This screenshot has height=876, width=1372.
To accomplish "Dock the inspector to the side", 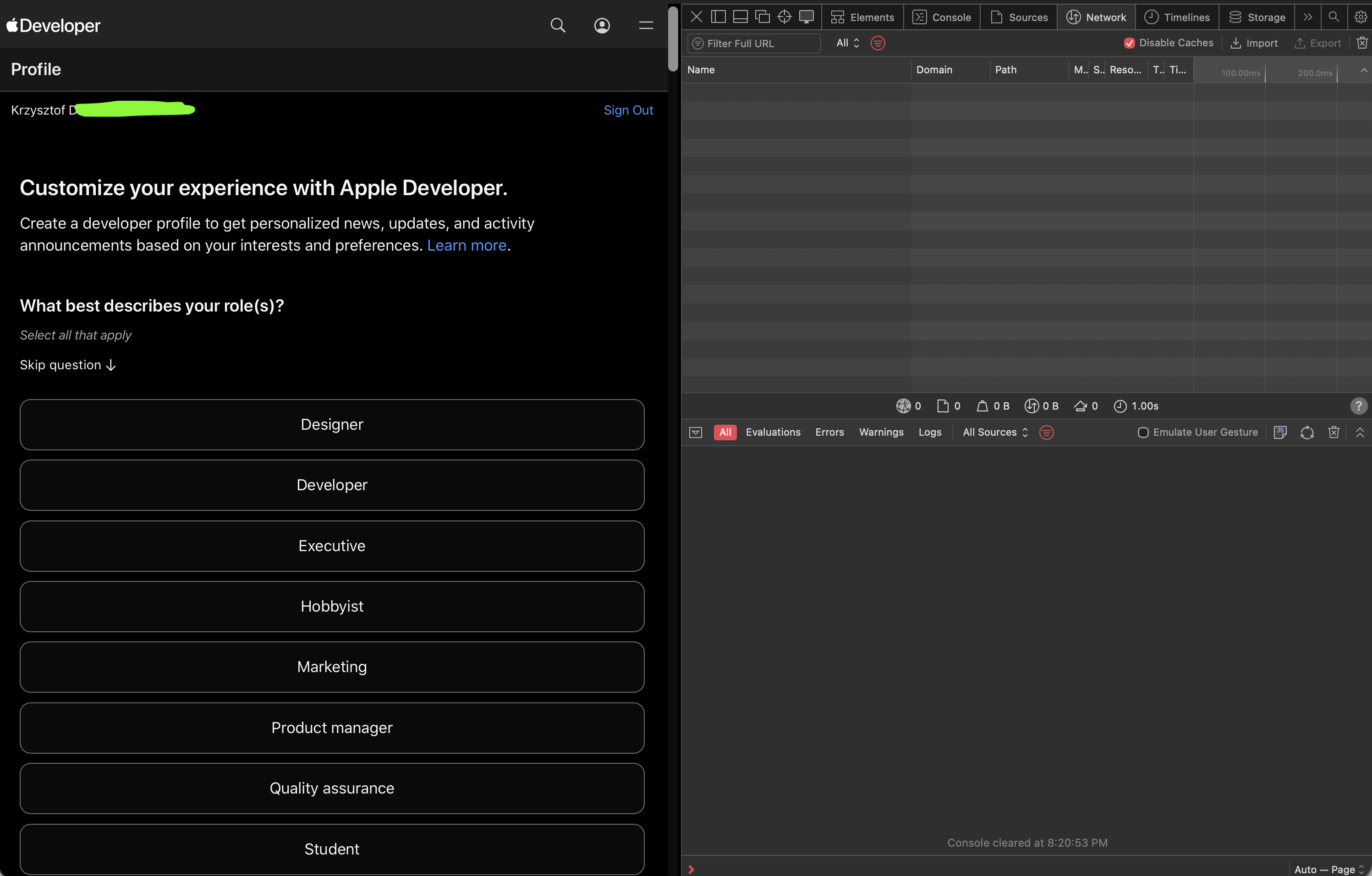I will point(719,17).
